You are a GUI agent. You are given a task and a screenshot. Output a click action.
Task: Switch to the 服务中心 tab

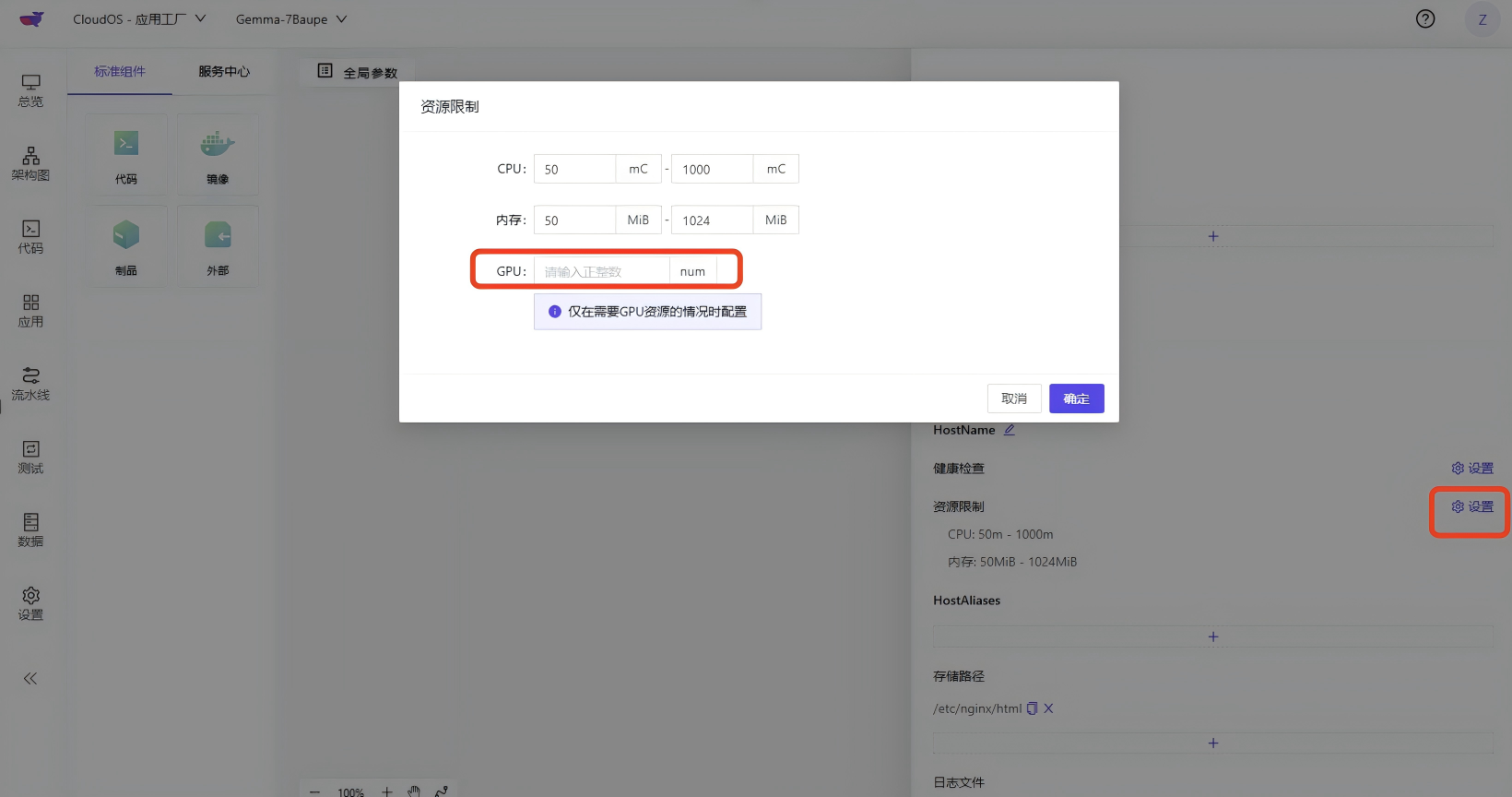(x=224, y=72)
